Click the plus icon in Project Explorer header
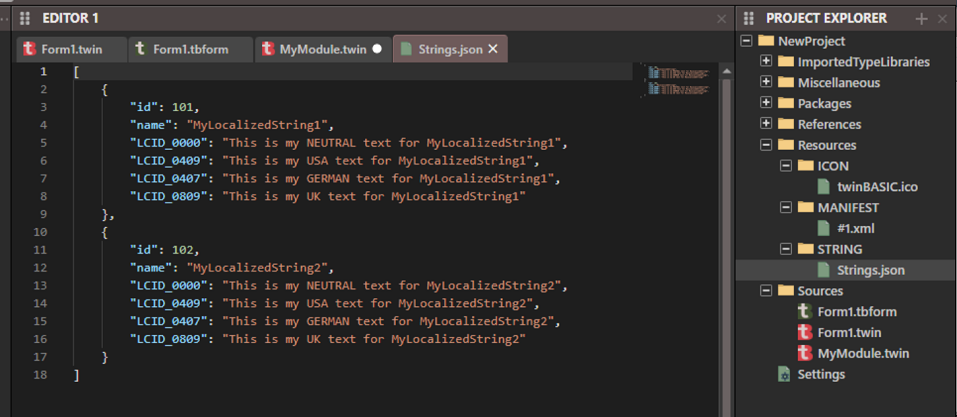Screen dimensions: 957x417 coord(922,18)
